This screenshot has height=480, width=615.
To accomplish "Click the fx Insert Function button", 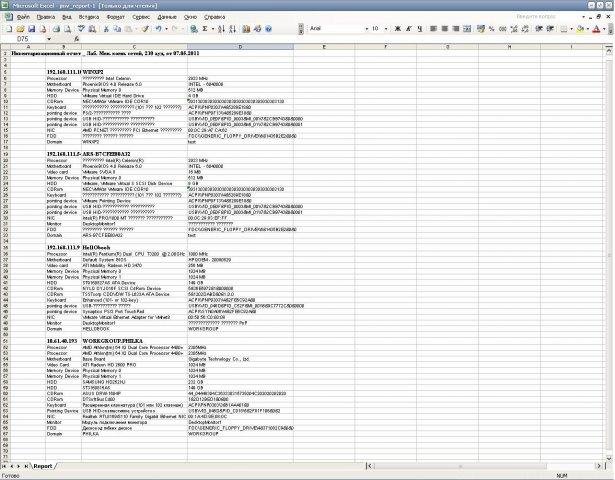I will pos(76,39).
